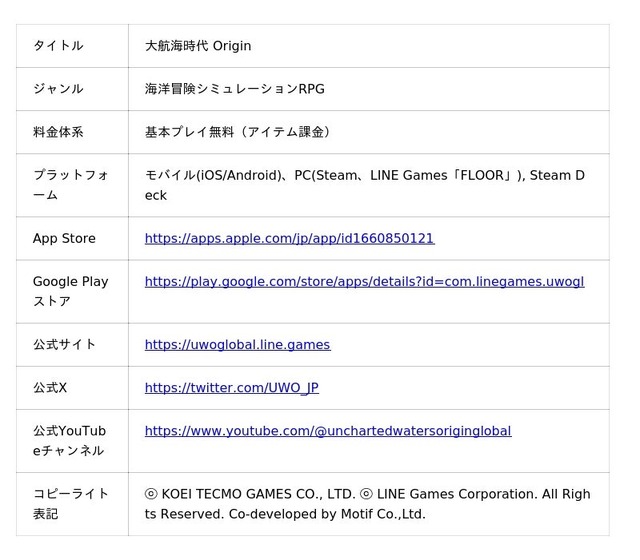Open the Google Play store link
Viewport: 640px width, 560px height.
pyautogui.click(x=364, y=282)
